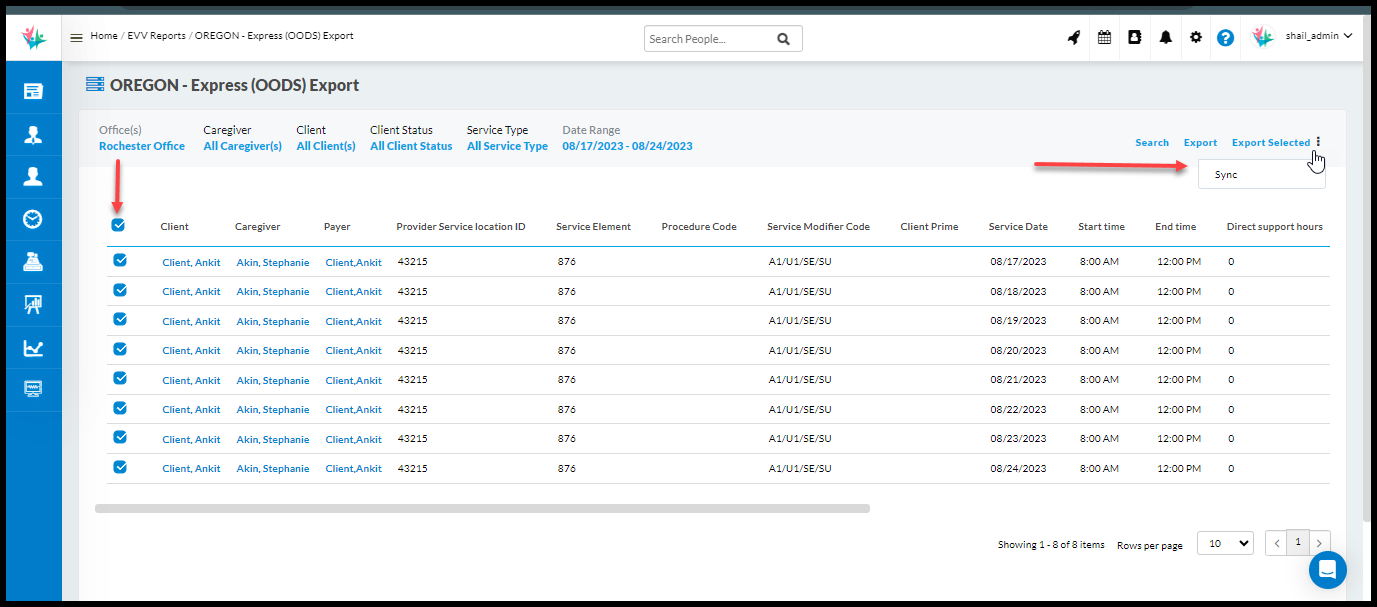Open the three-dot menu beside Export Selected

(x=1316, y=142)
